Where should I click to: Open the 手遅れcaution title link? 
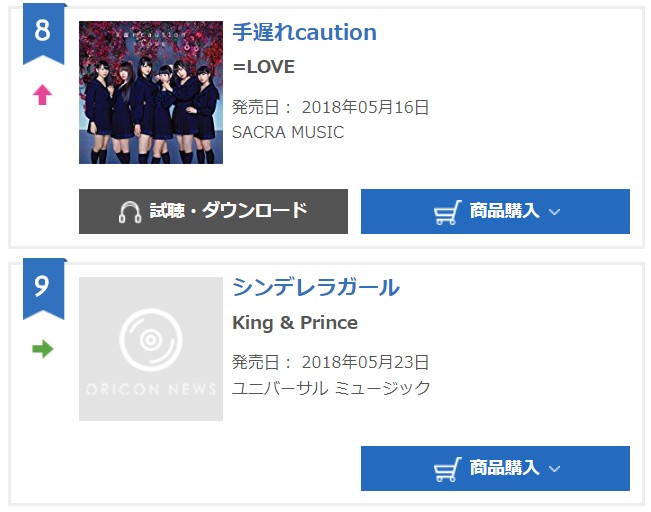click(x=304, y=32)
